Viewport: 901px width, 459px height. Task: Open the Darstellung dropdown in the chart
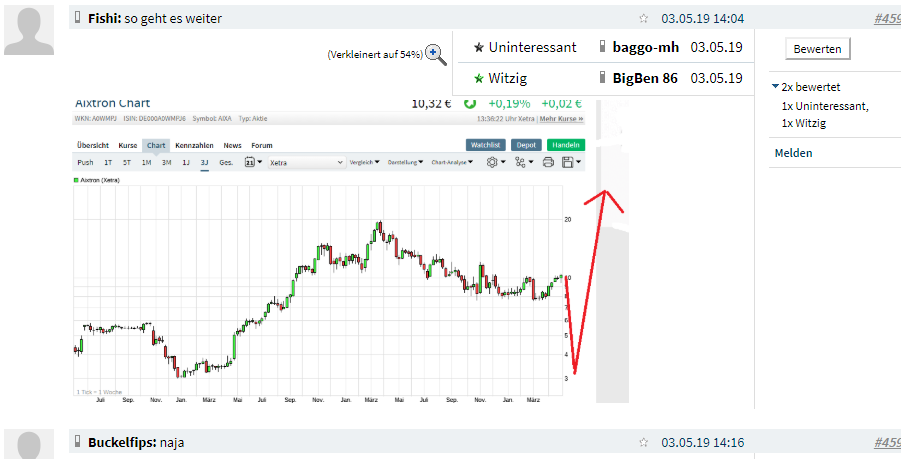[406, 163]
